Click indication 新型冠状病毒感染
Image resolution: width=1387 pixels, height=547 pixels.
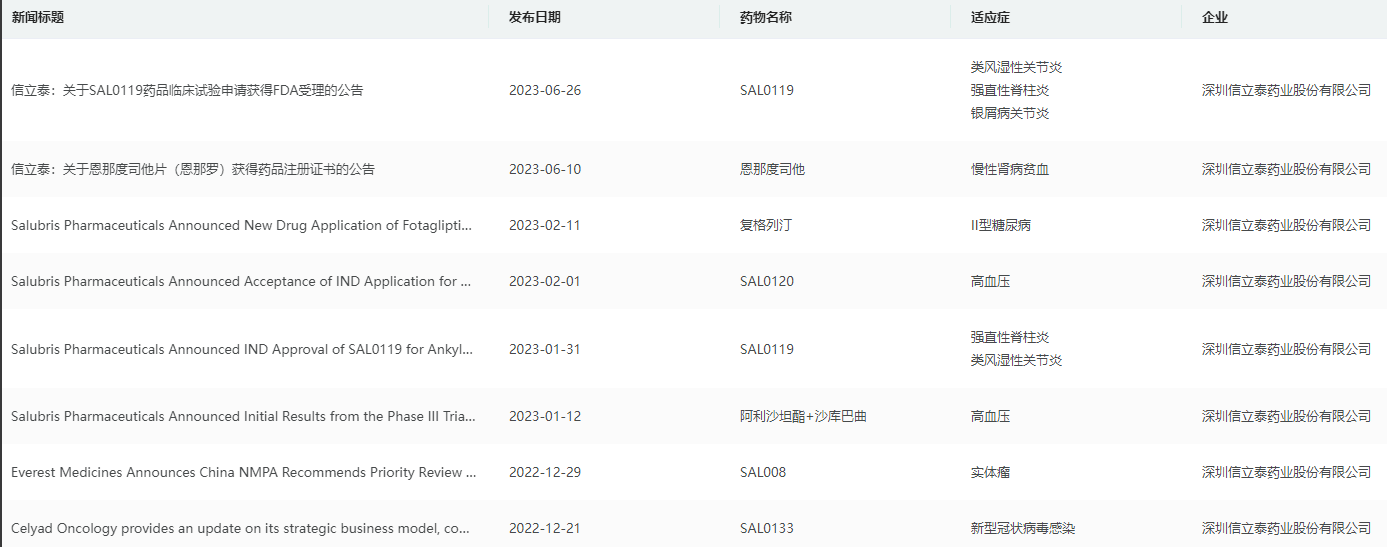(x=1023, y=528)
